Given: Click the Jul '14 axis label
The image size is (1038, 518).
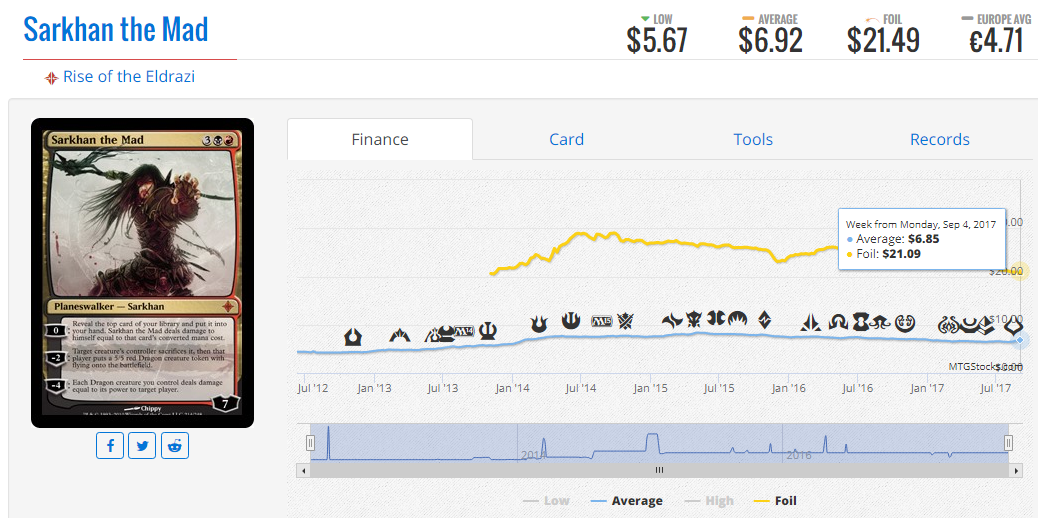Looking at the screenshot, I should (580, 388).
